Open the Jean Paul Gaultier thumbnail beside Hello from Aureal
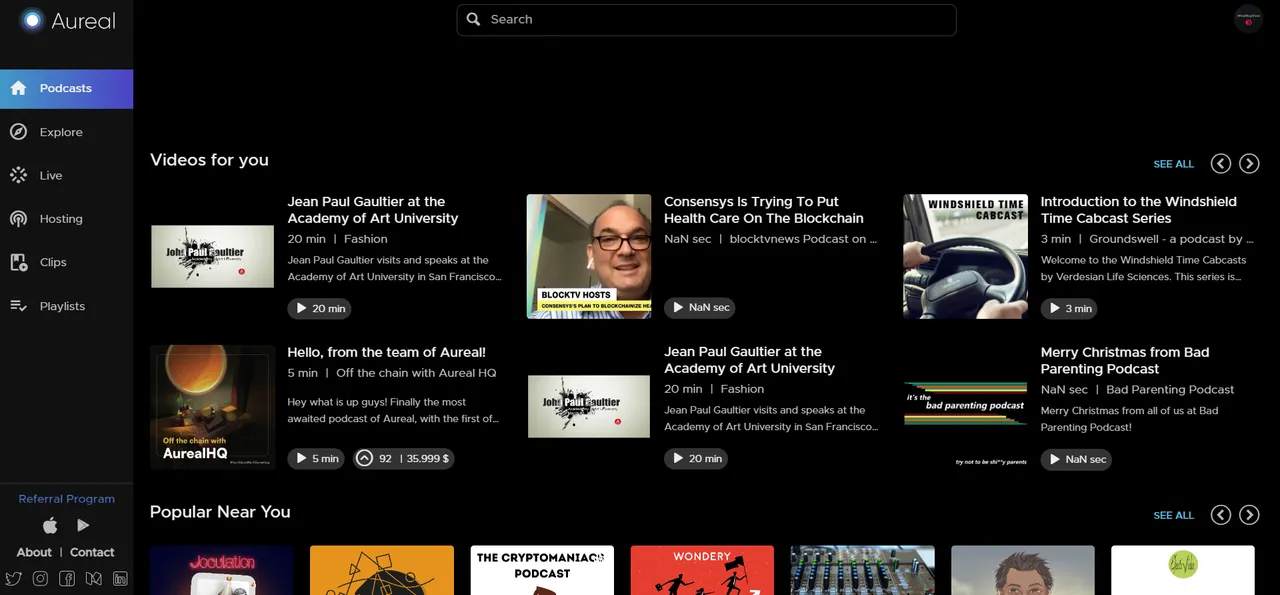 tap(589, 406)
